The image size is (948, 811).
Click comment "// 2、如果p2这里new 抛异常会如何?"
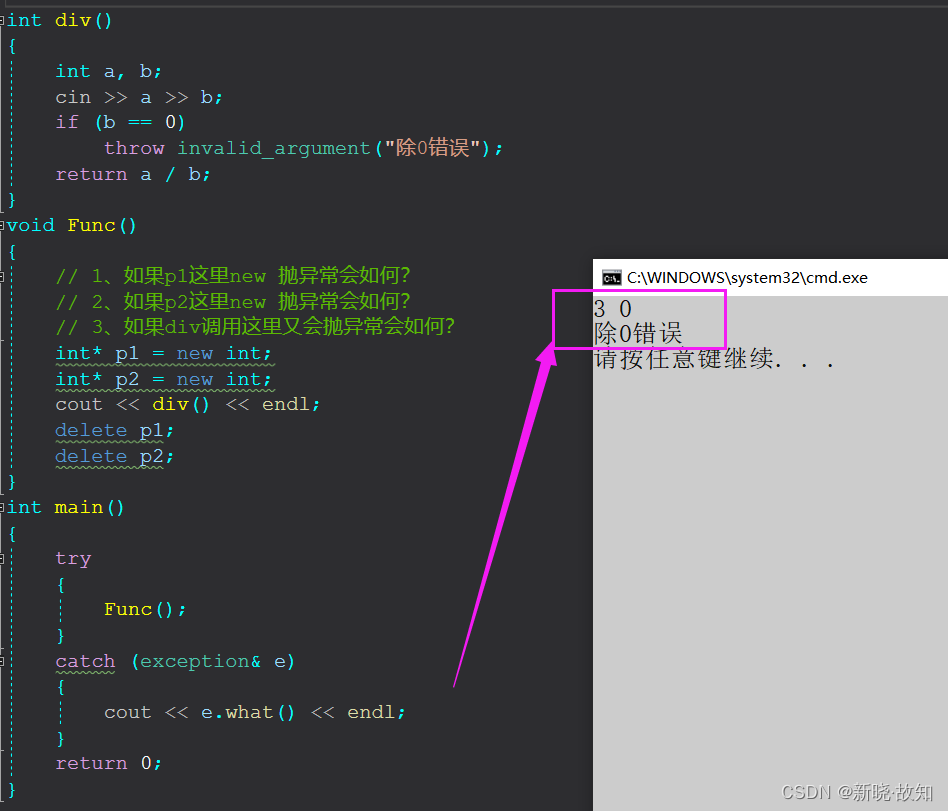233,301
